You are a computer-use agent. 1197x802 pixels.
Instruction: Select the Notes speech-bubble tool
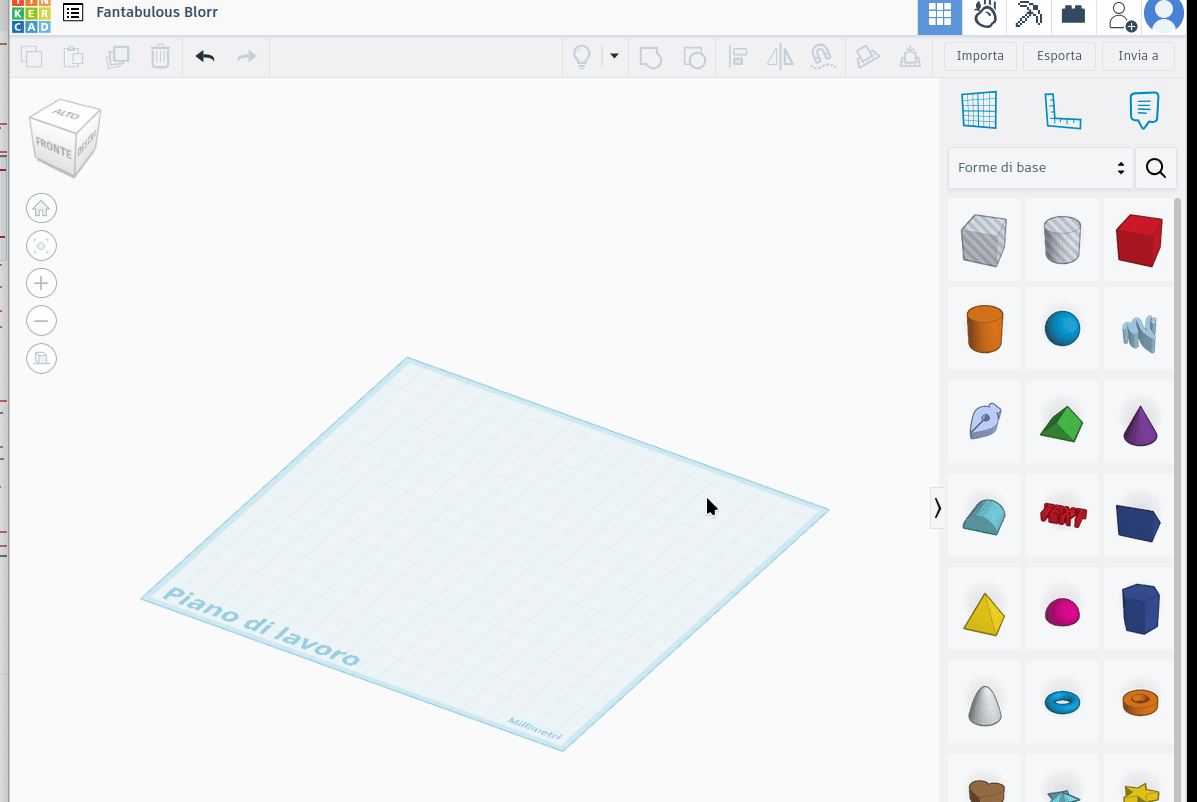pos(1144,110)
